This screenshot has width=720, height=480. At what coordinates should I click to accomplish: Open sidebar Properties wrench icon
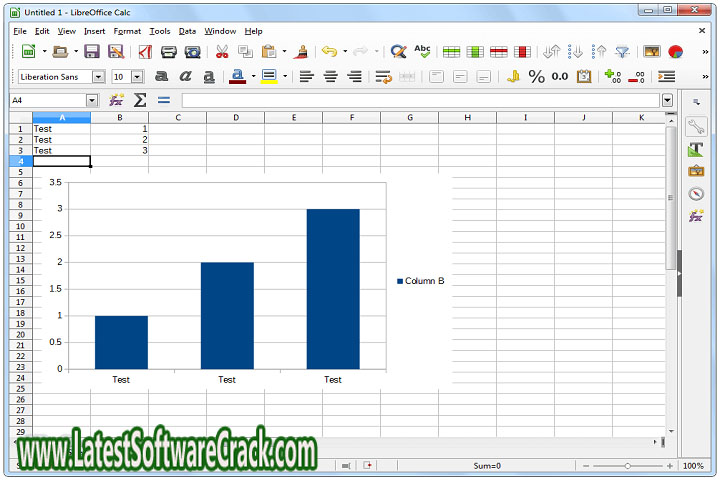pos(696,126)
